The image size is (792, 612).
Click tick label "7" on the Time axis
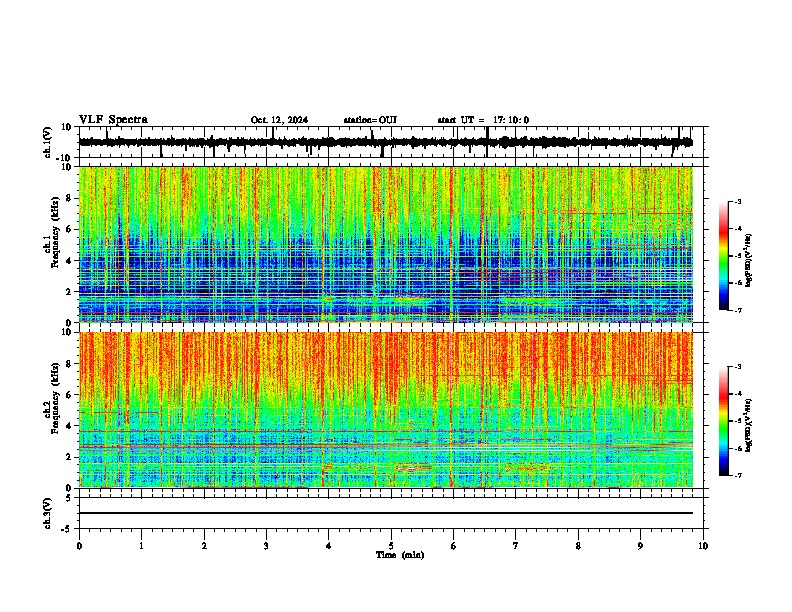click(x=516, y=546)
